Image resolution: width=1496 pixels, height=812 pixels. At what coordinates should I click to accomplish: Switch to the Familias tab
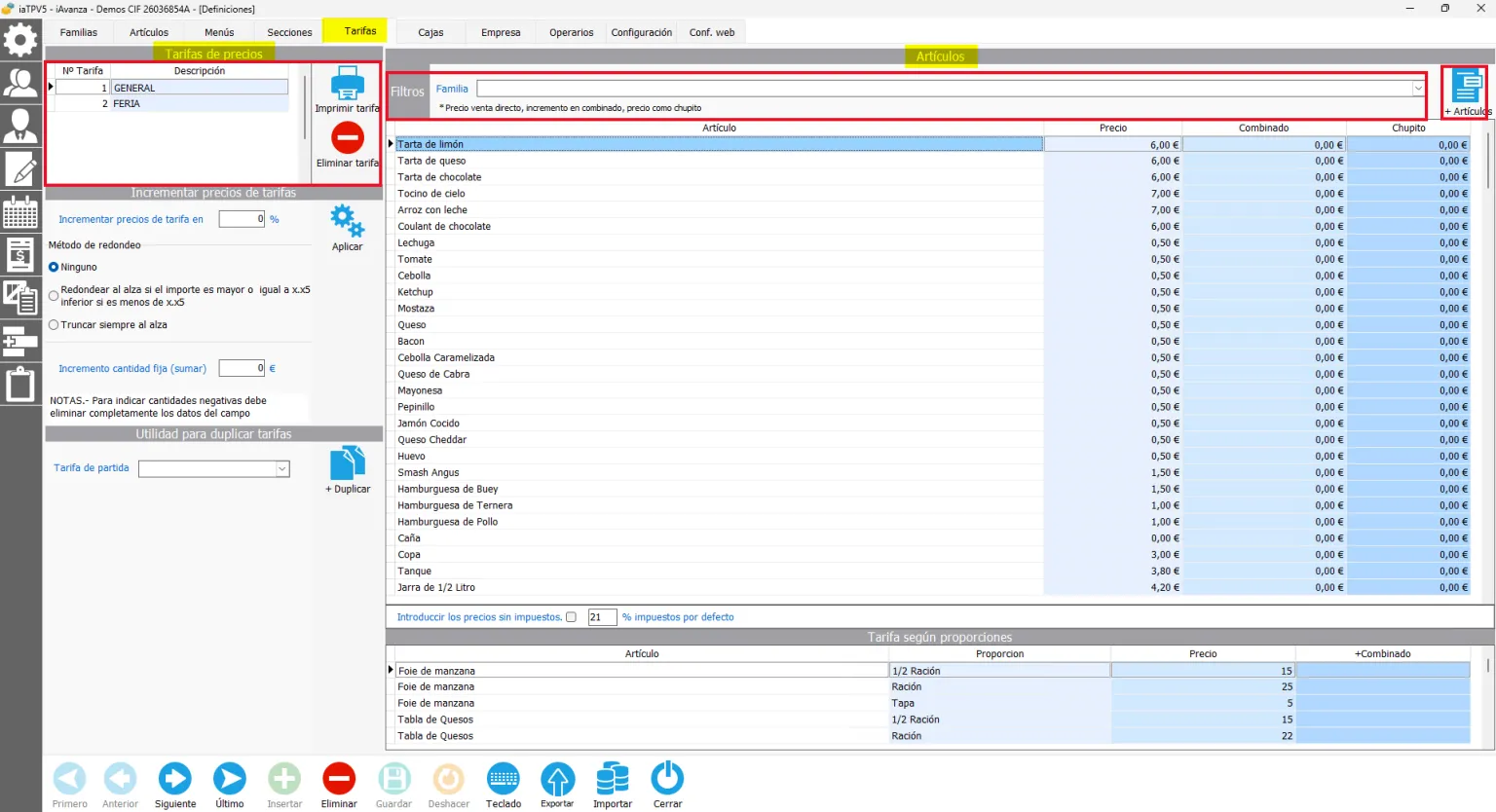79,32
